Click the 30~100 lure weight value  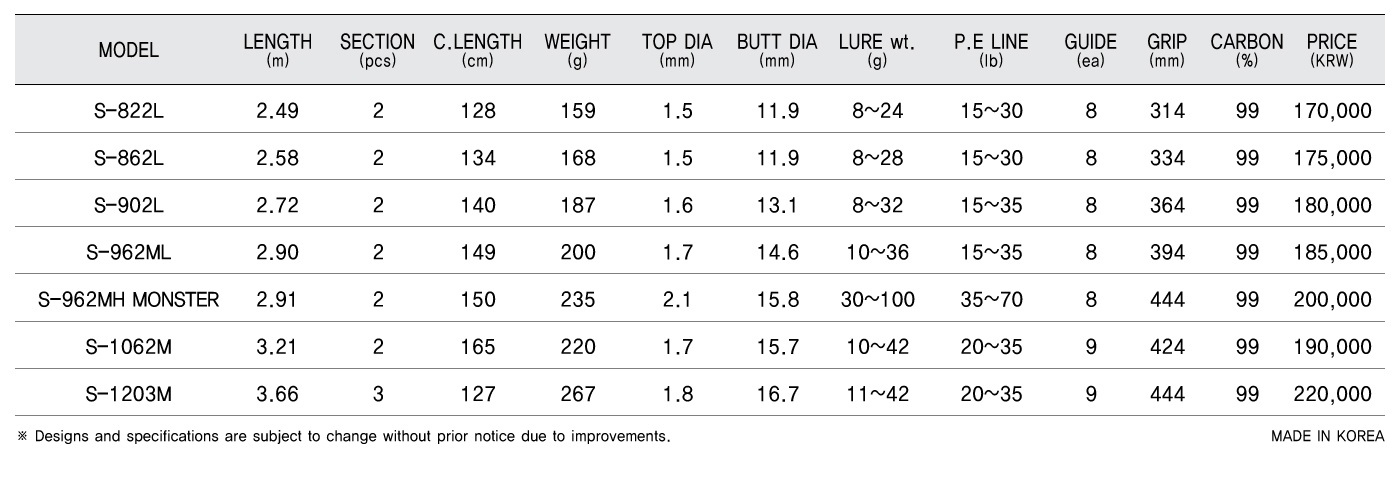tap(877, 299)
